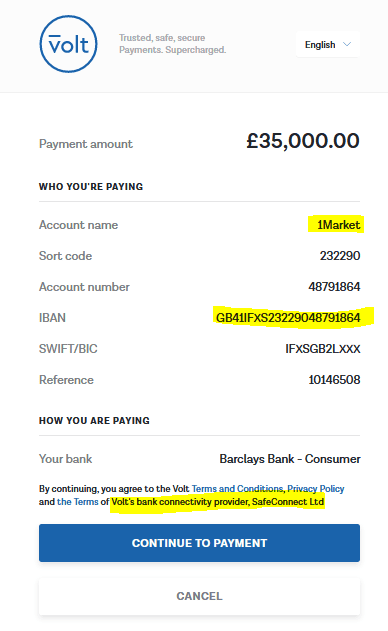Click the Volt circular logo

[x=68, y=44]
